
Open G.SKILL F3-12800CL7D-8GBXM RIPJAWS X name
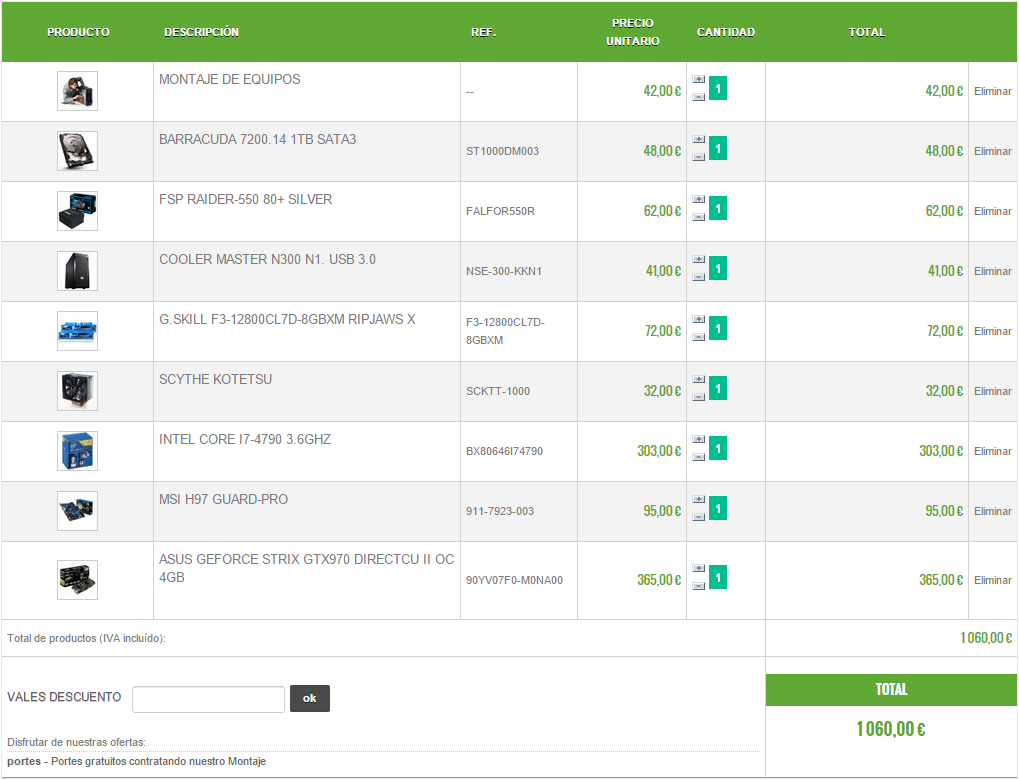[x=287, y=319]
